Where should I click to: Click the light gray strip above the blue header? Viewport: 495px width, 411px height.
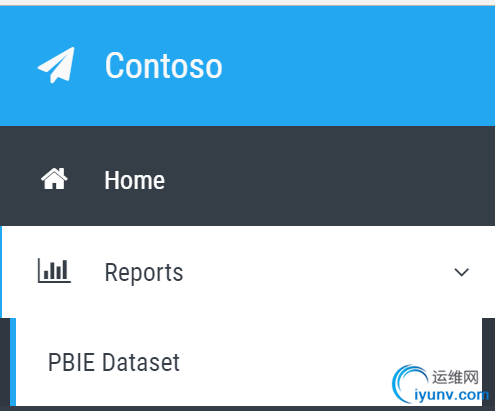click(247, 3)
